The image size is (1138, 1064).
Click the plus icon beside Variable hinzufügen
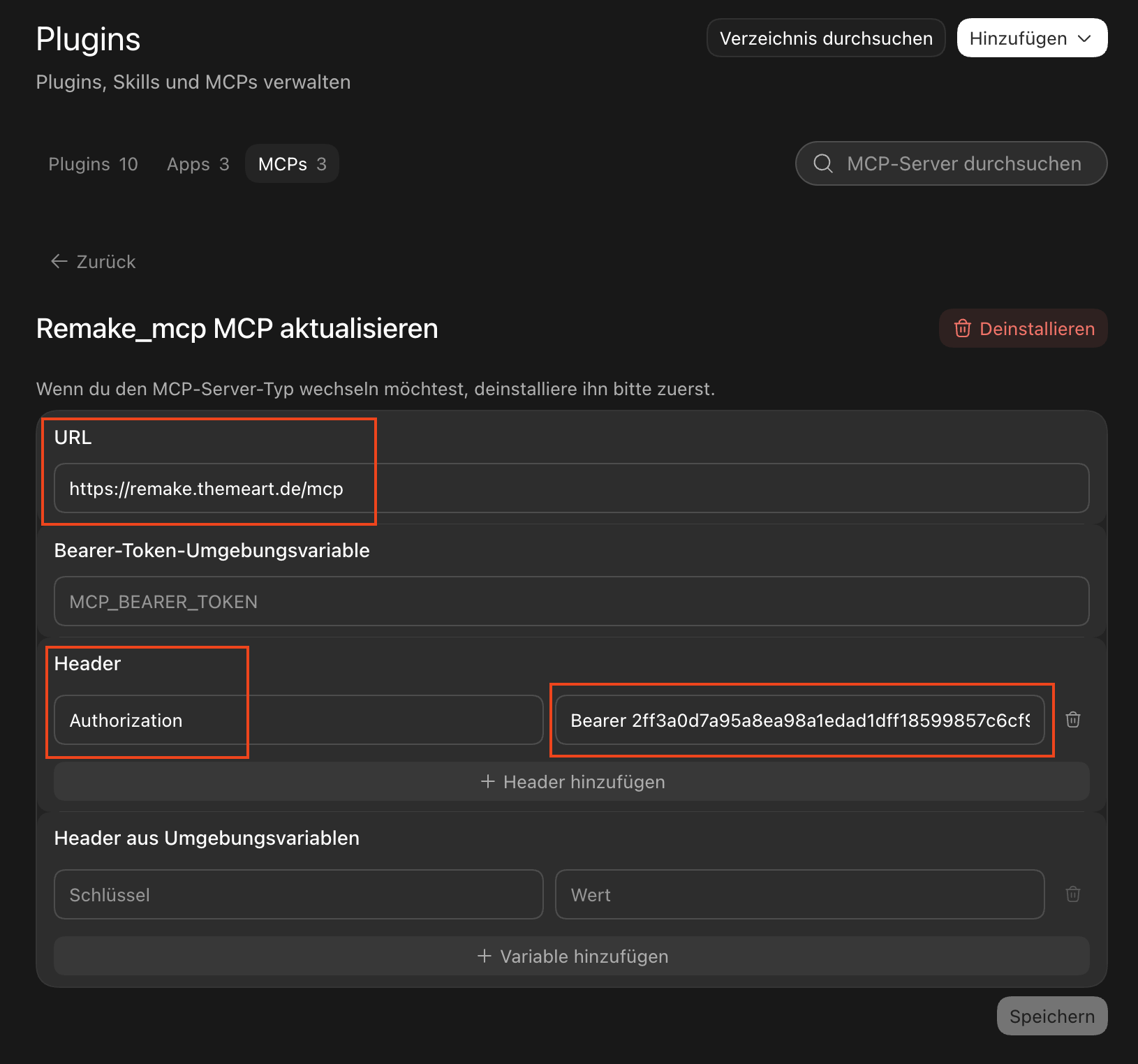tap(485, 956)
